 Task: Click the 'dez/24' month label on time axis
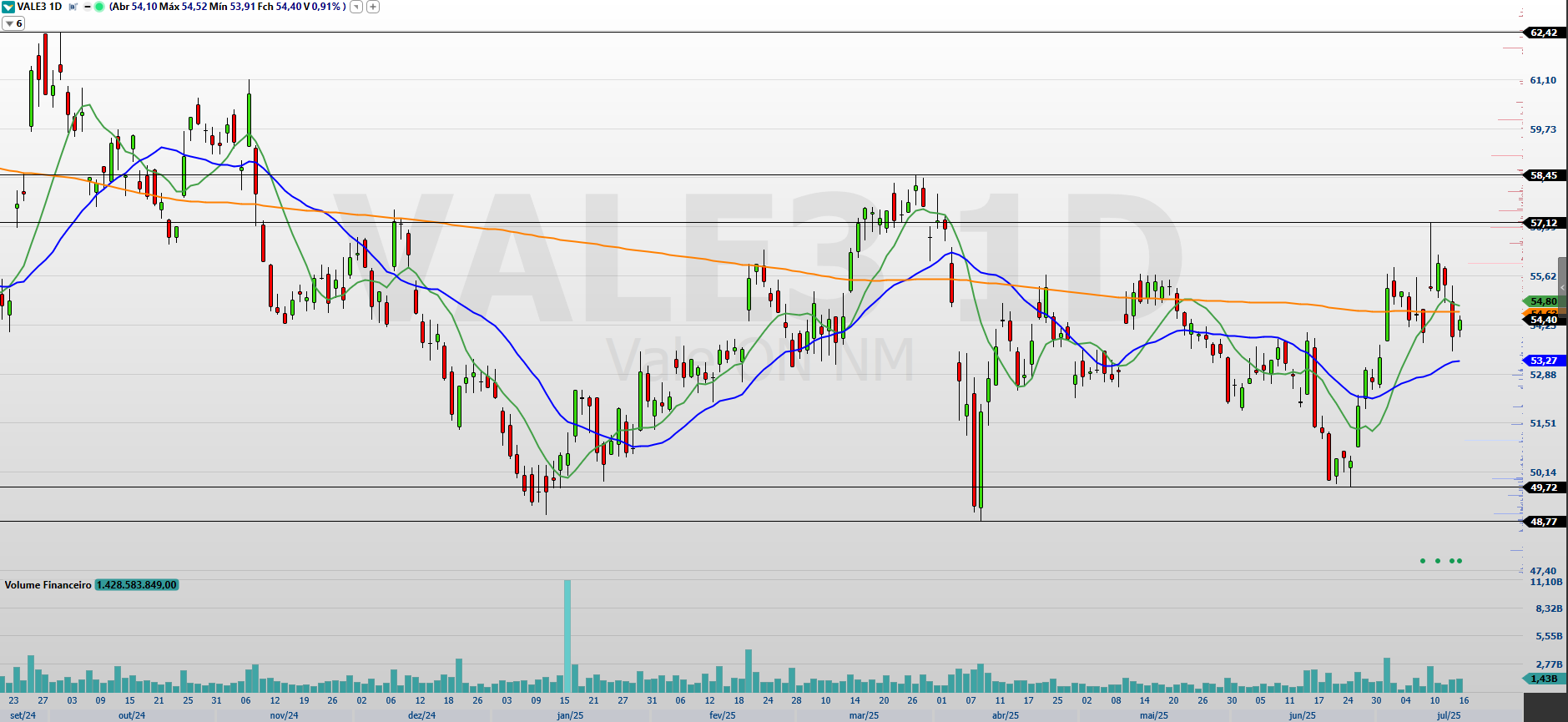click(x=421, y=715)
